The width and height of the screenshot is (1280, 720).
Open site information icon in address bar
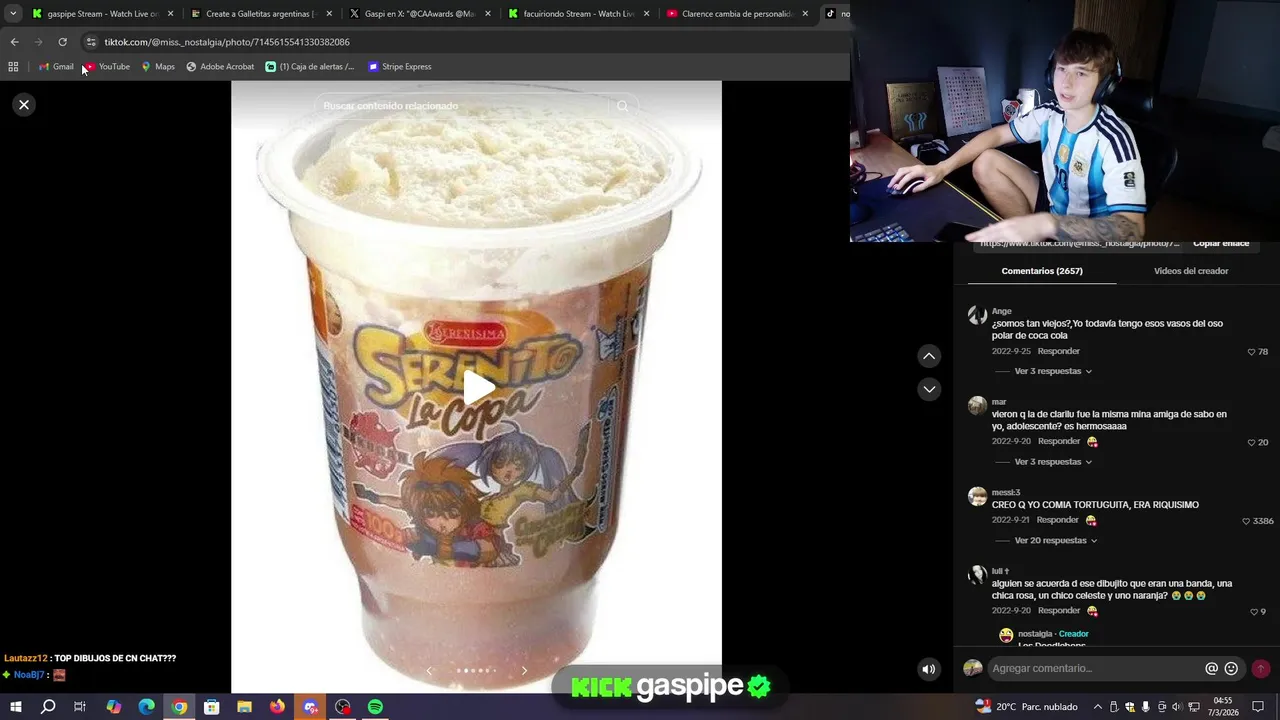pos(91,42)
